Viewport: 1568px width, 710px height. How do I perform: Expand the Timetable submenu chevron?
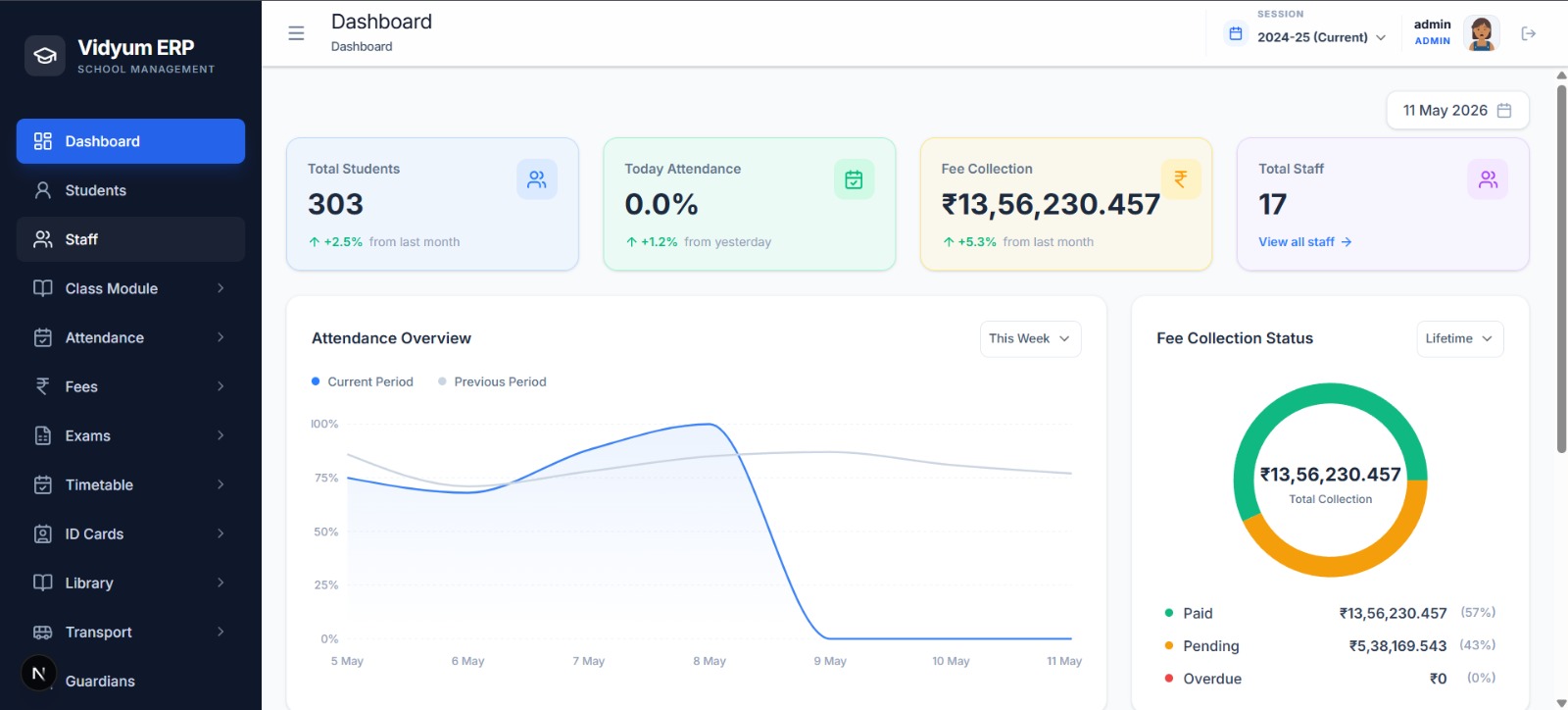[x=220, y=484]
